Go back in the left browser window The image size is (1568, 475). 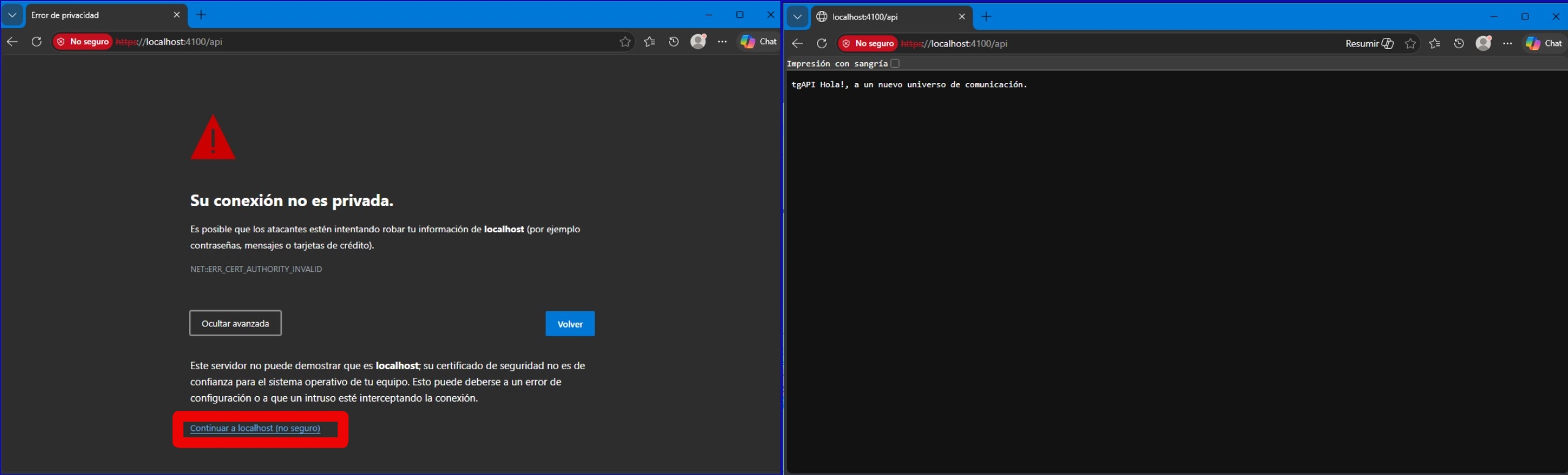pyautogui.click(x=12, y=42)
